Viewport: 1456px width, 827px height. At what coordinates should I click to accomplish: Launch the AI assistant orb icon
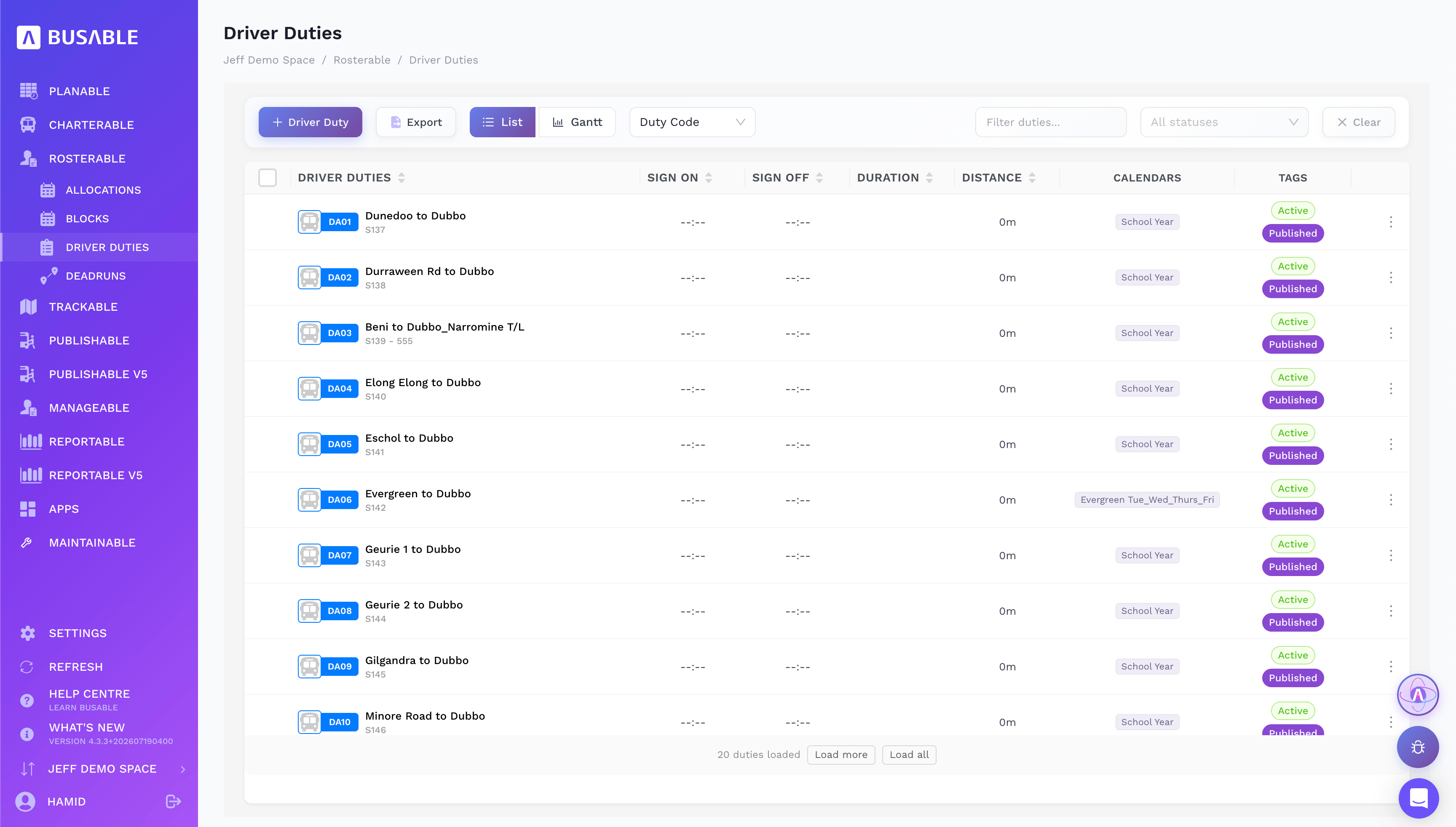click(1418, 695)
